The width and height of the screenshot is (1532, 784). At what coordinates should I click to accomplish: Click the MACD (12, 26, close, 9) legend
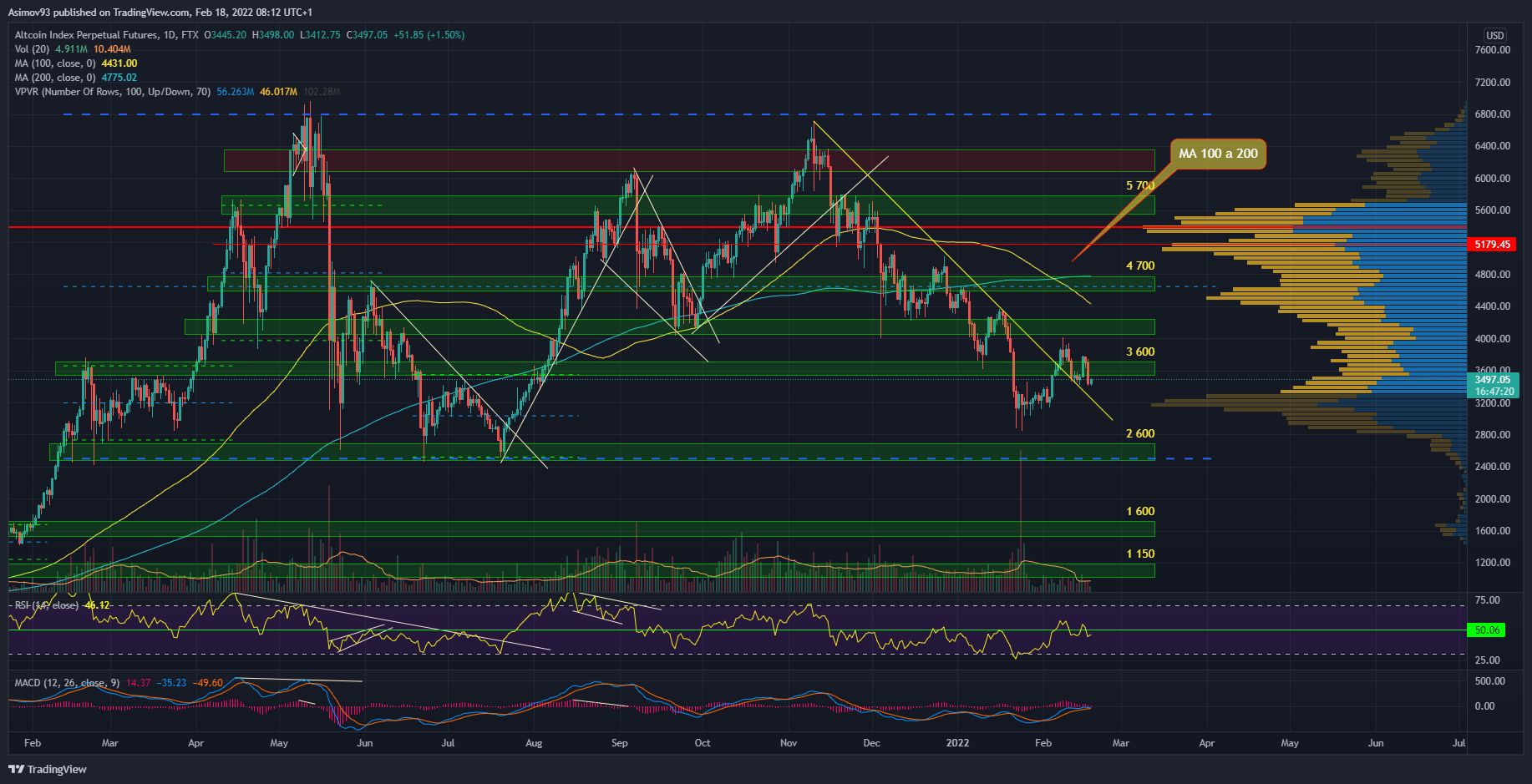[x=67, y=683]
